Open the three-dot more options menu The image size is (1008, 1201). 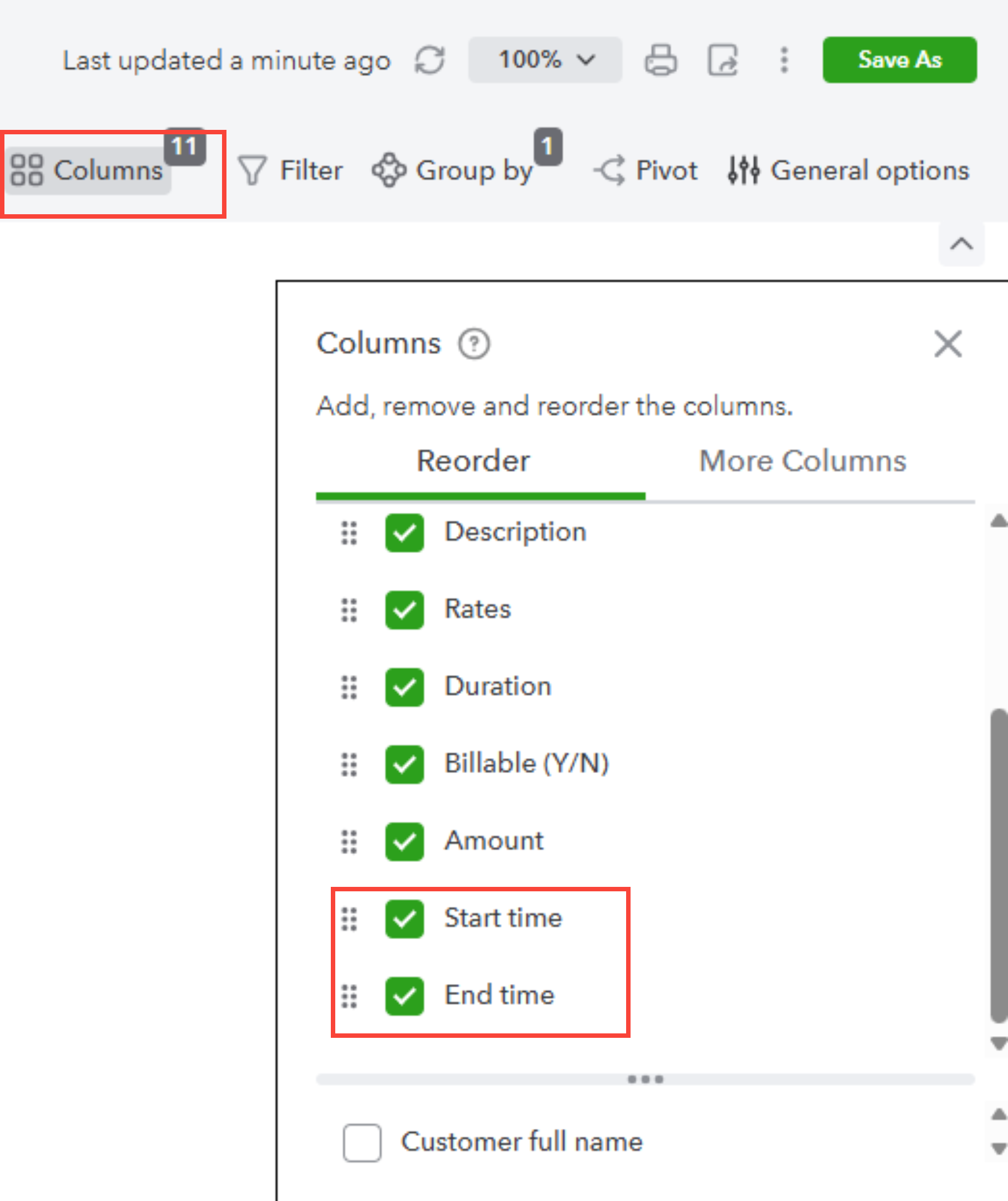click(x=784, y=60)
